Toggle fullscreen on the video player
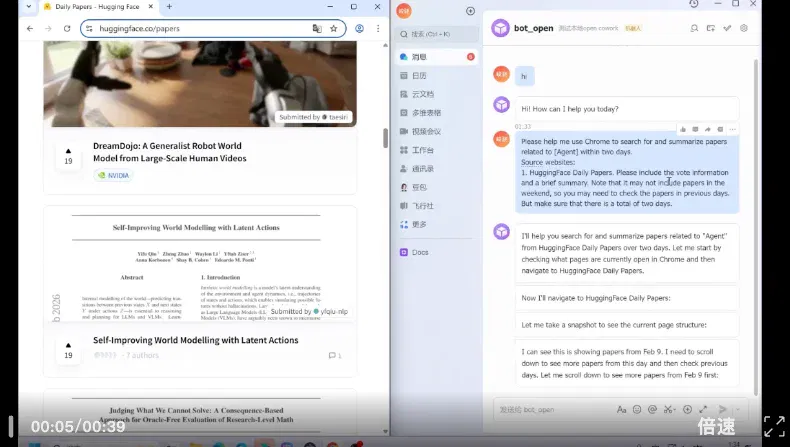790x447 pixels. click(x=774, y=426)
